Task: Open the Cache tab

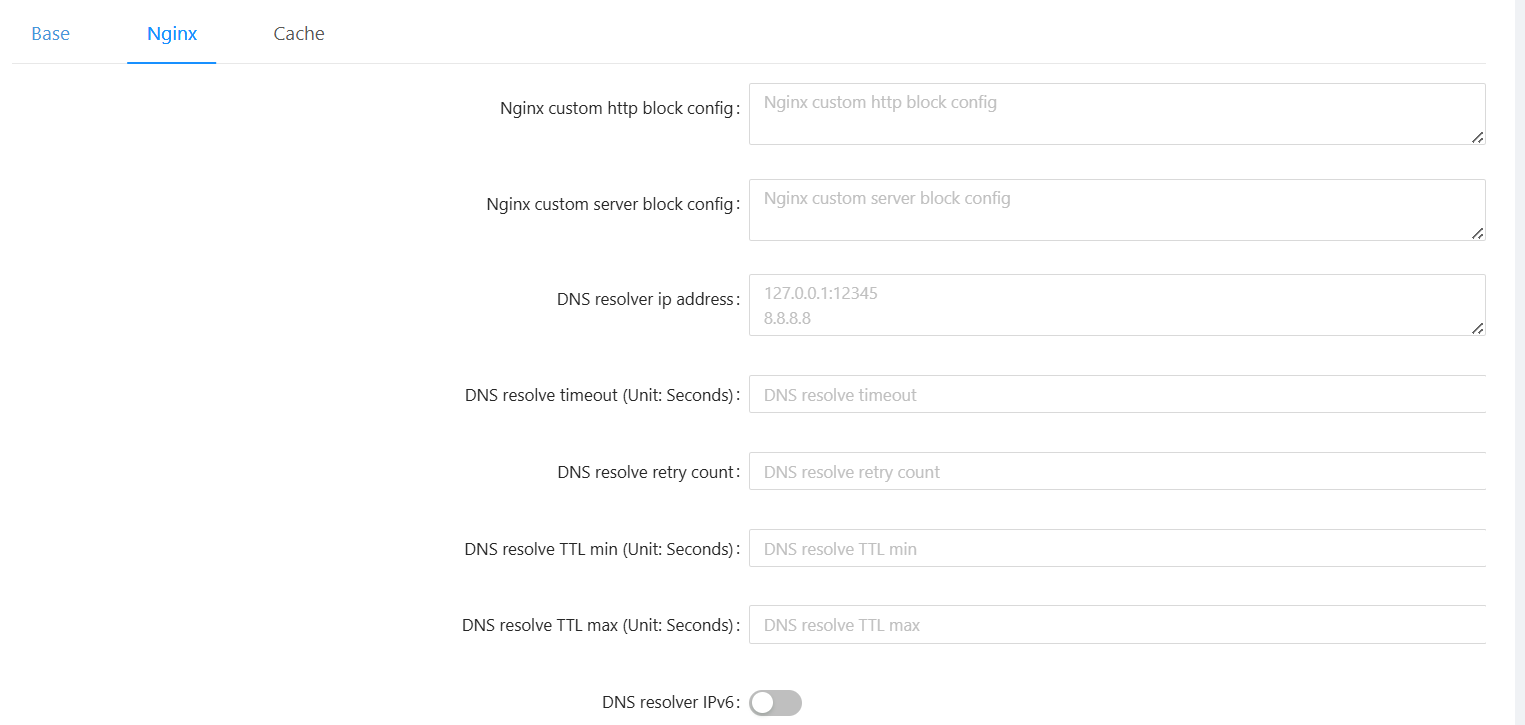Action: [x=299, y=34]
